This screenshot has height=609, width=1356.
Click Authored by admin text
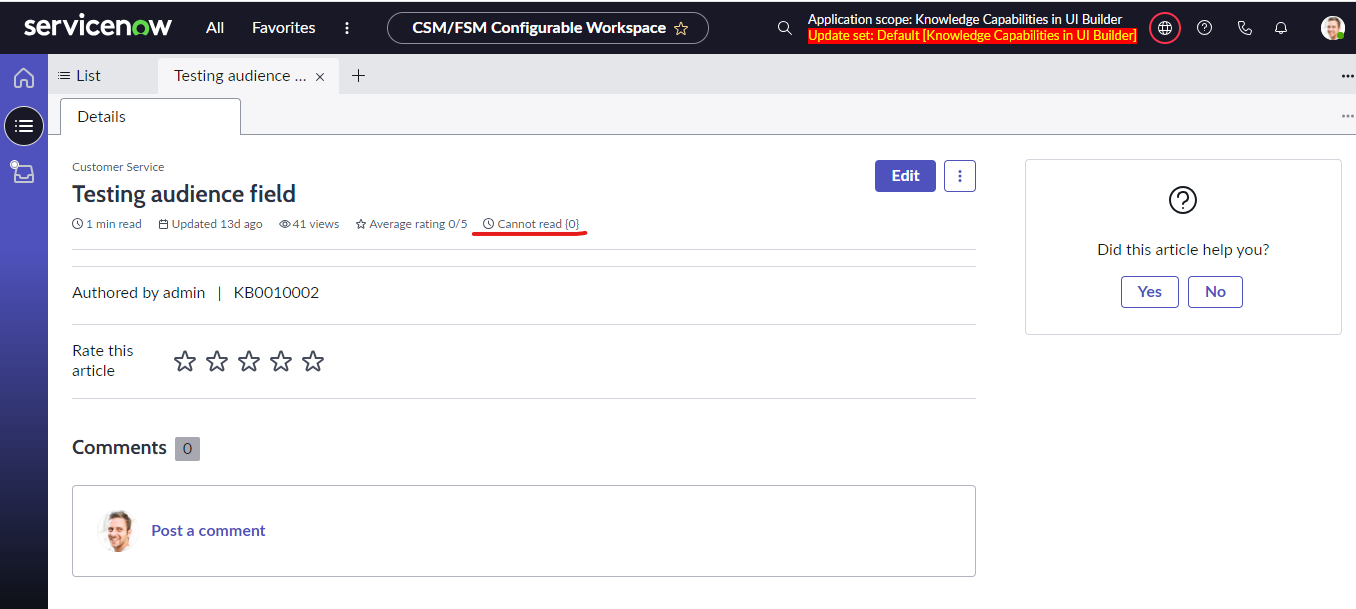tap(138, 293)
